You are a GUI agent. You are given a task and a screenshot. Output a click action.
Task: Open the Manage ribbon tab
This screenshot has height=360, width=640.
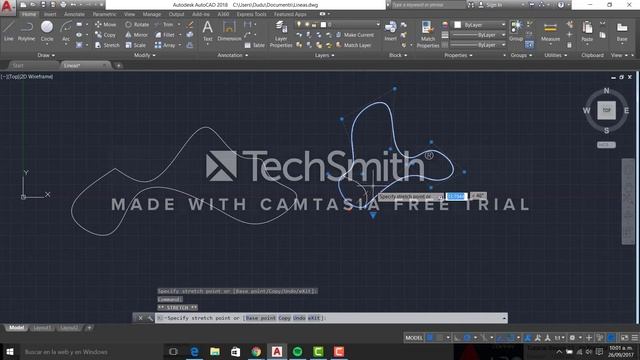pos(151,14)
